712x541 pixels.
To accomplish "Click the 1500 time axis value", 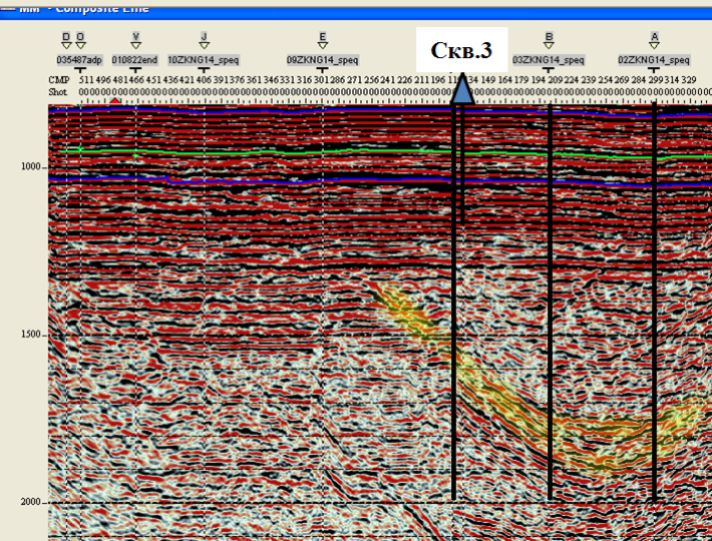I will (x=31, y=334).
